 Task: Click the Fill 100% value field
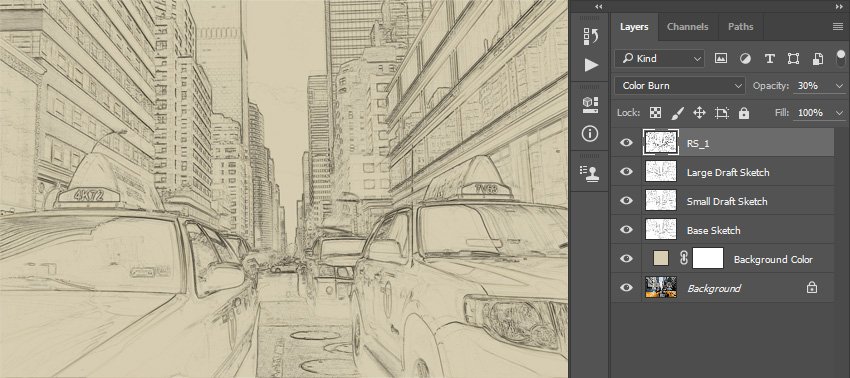click(812, 113)
